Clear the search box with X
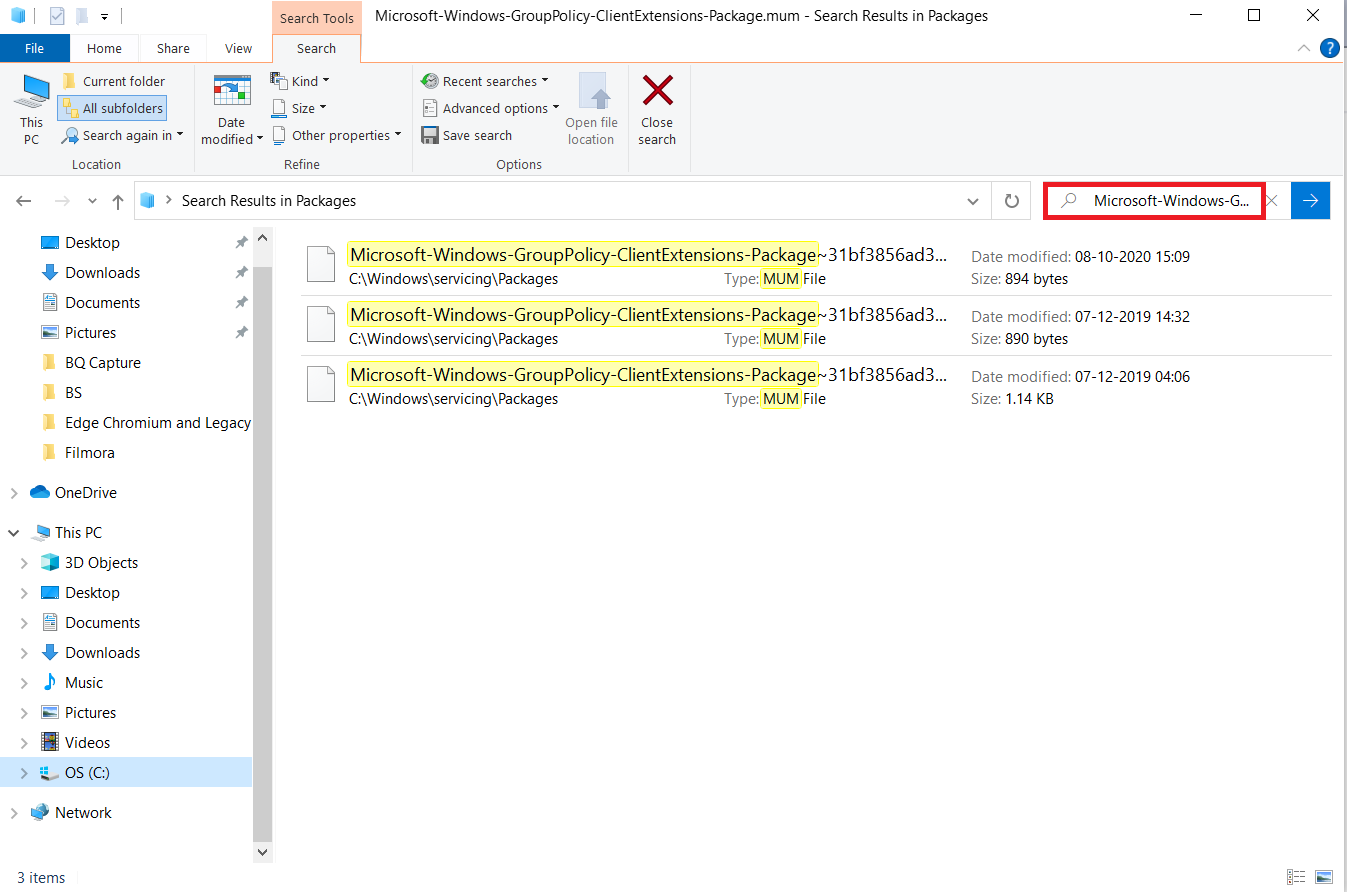1347x892 pixels. tap(1272, 201)
